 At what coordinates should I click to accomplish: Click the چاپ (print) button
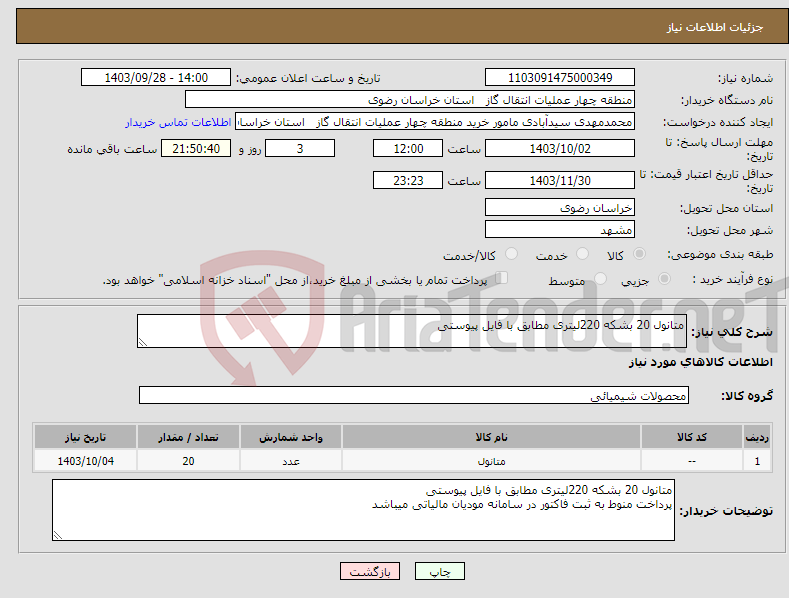pos(439,571)
